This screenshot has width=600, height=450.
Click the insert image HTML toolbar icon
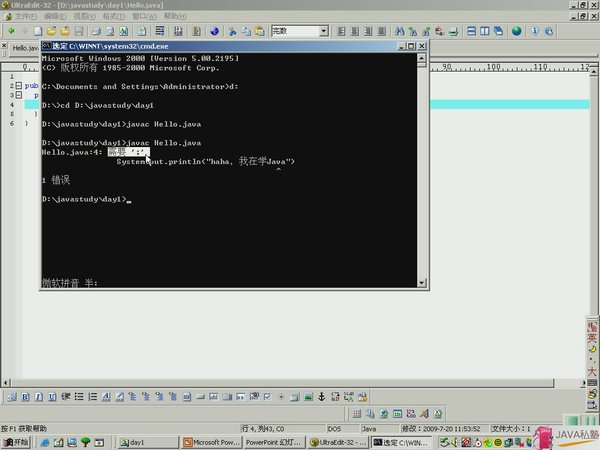click(308, 397)
